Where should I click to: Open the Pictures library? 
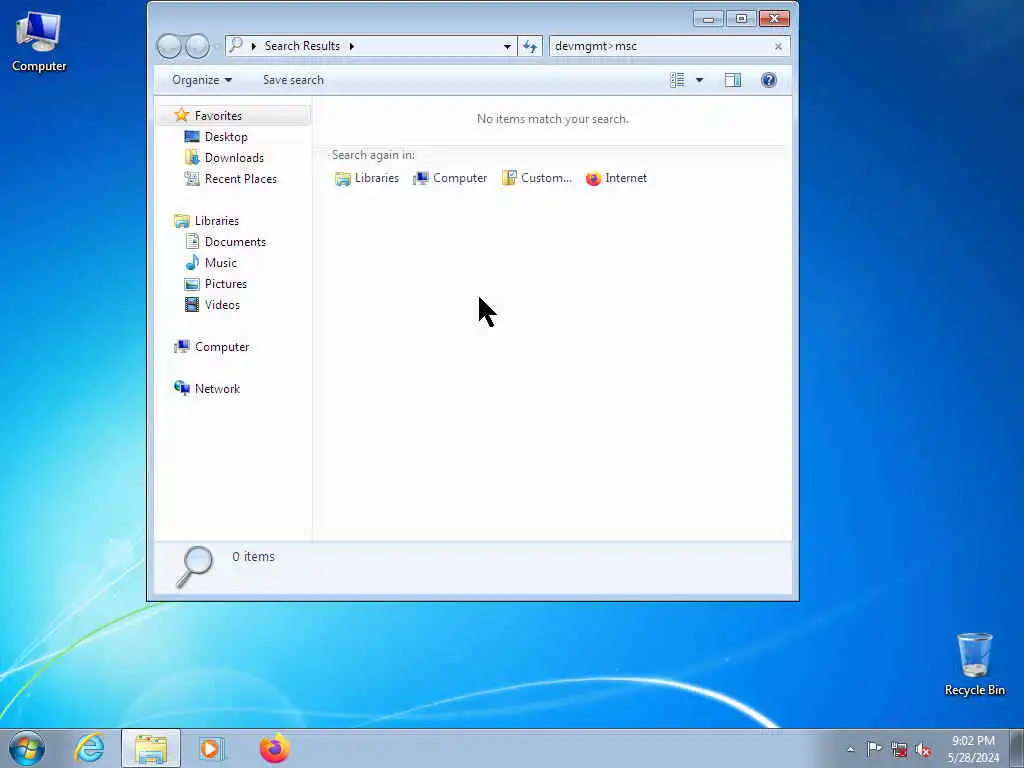pyautogui.click(x=225, y=283)
